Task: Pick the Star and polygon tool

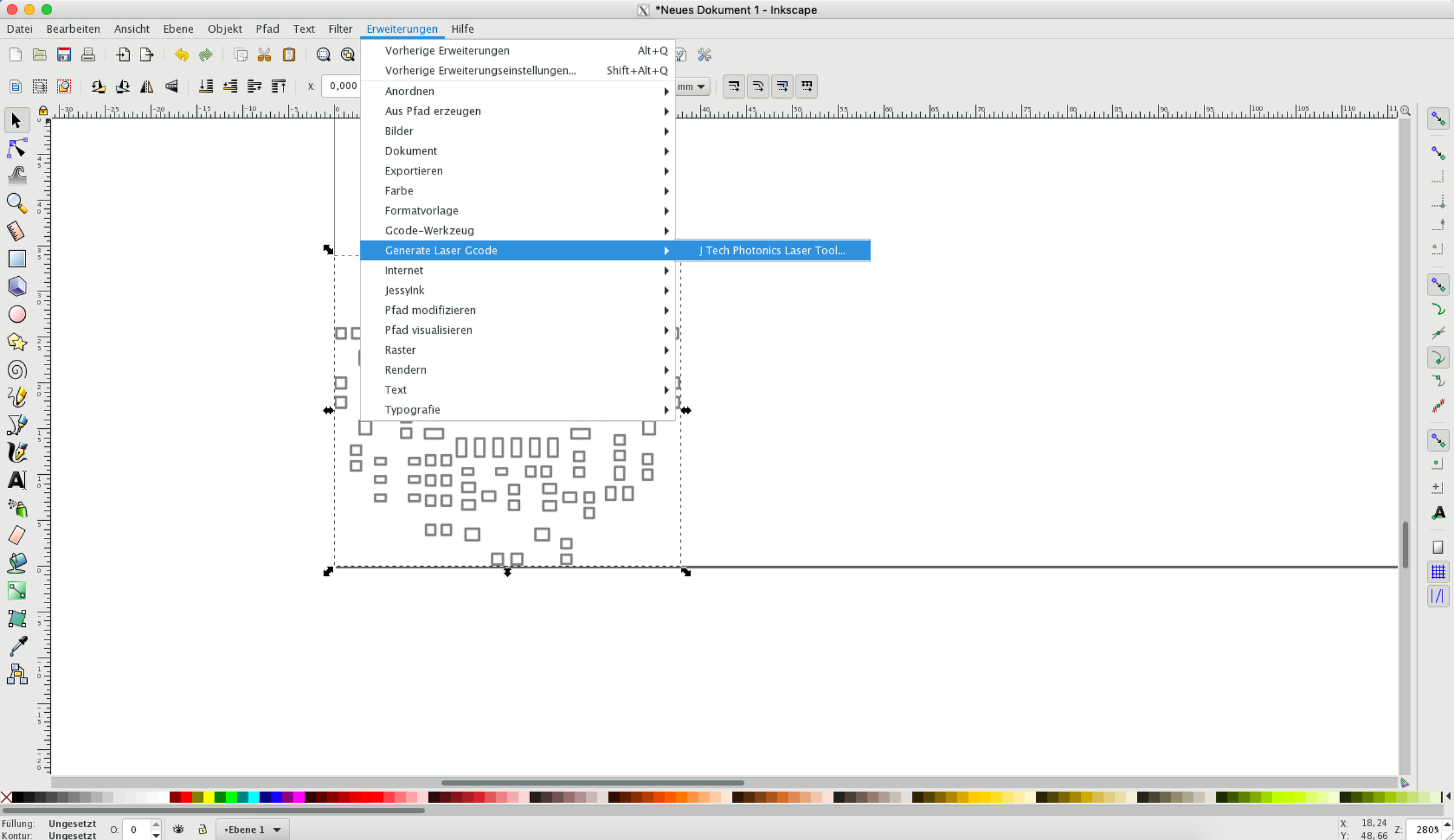Action: pos(17,342)
